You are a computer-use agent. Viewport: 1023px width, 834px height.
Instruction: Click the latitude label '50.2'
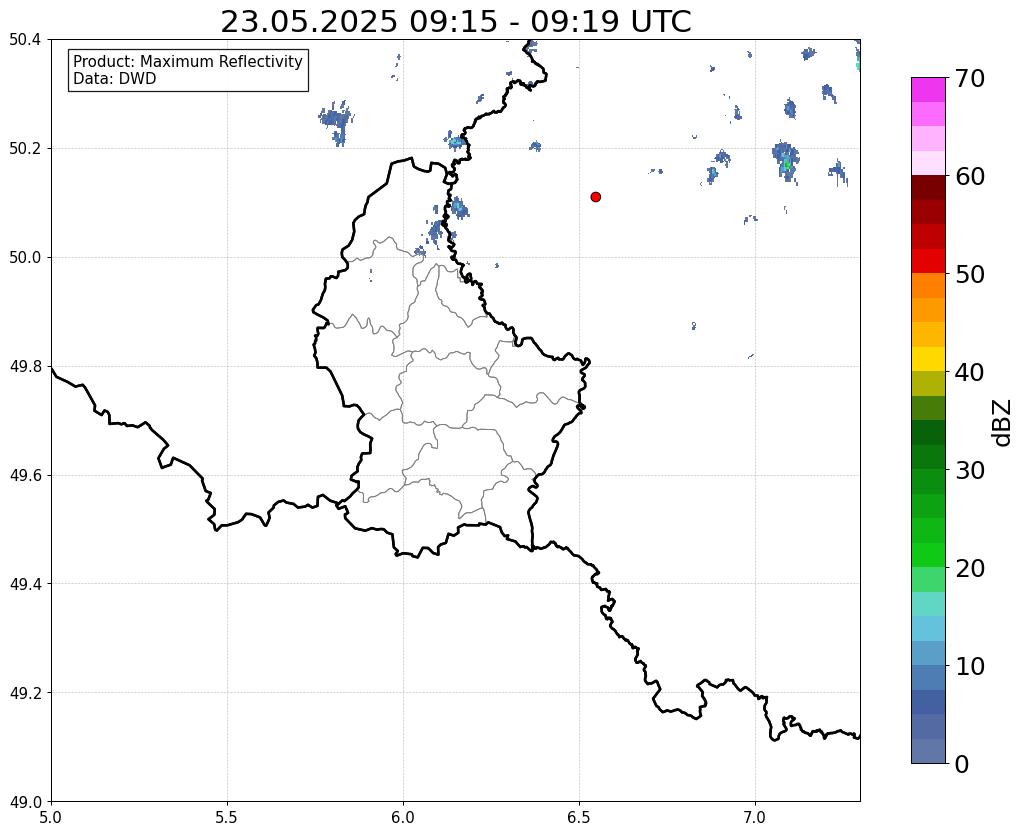coord(25,149)
